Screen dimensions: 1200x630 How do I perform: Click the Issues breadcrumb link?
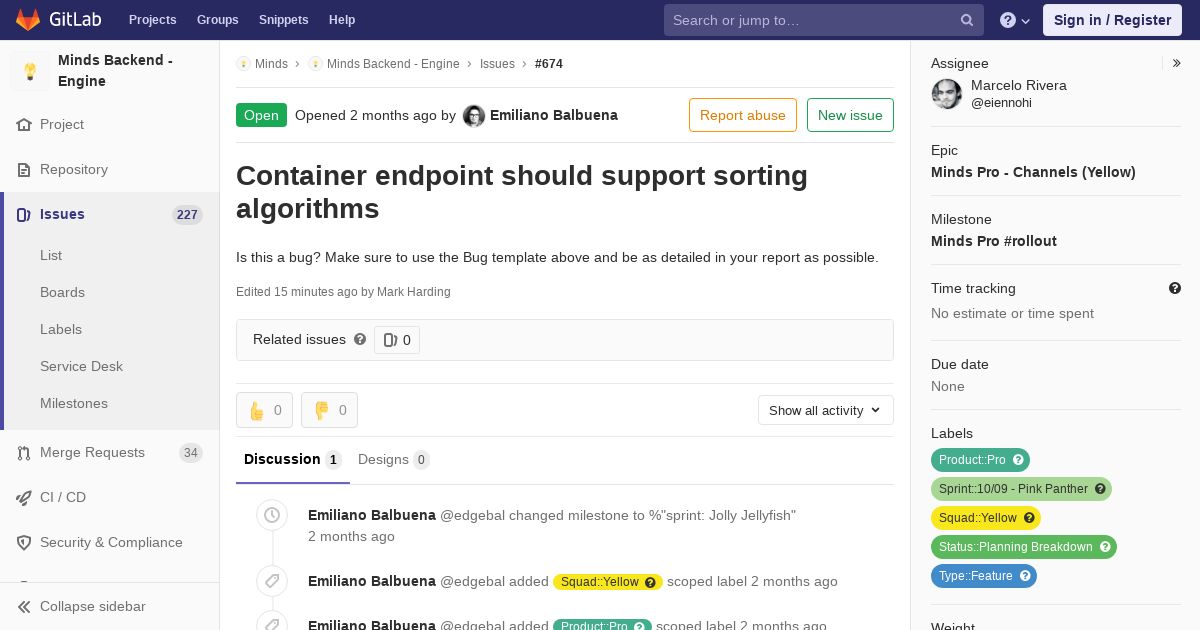coord(497,64)
